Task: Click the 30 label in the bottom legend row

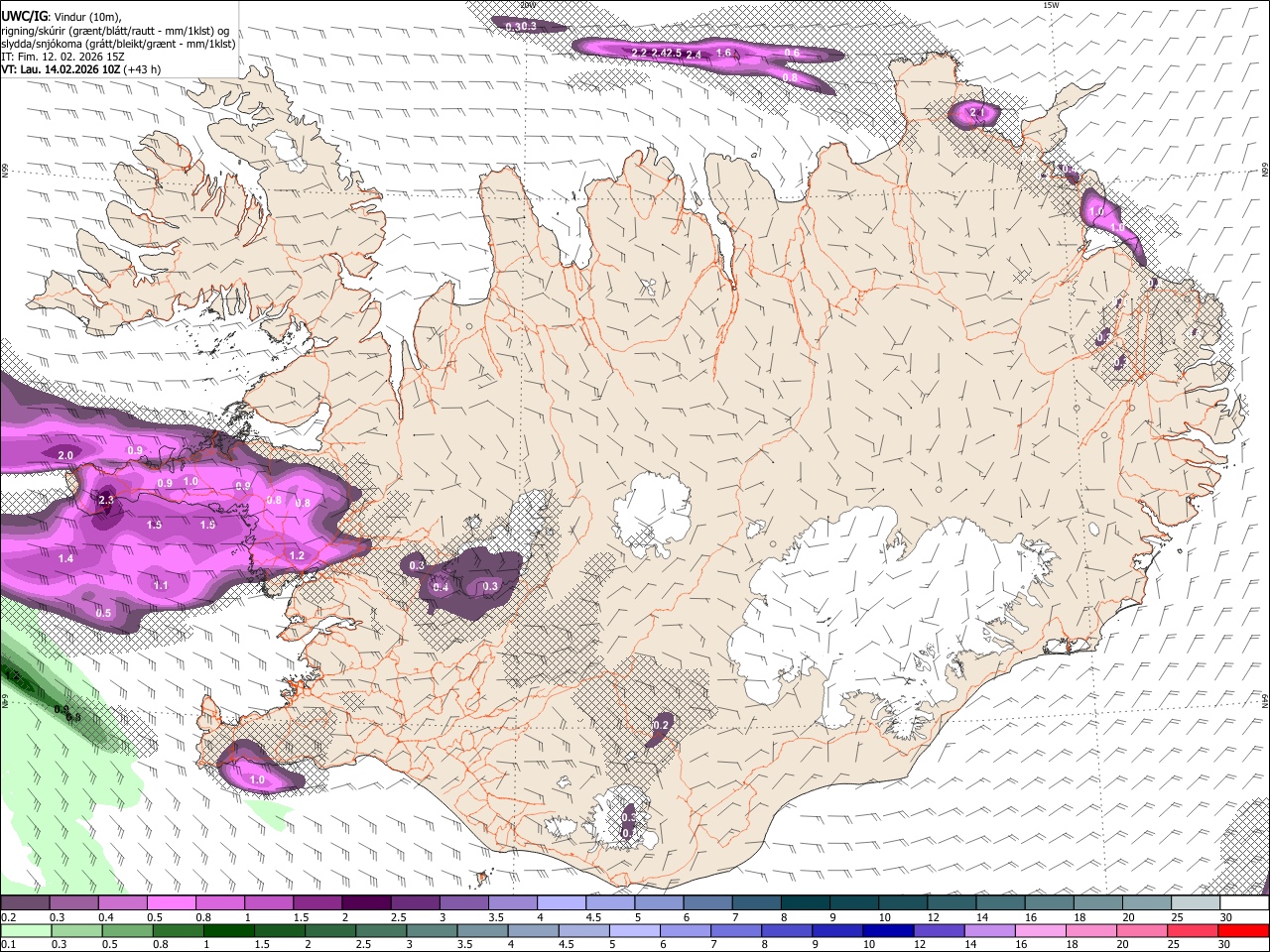Action: point(1224,945)
